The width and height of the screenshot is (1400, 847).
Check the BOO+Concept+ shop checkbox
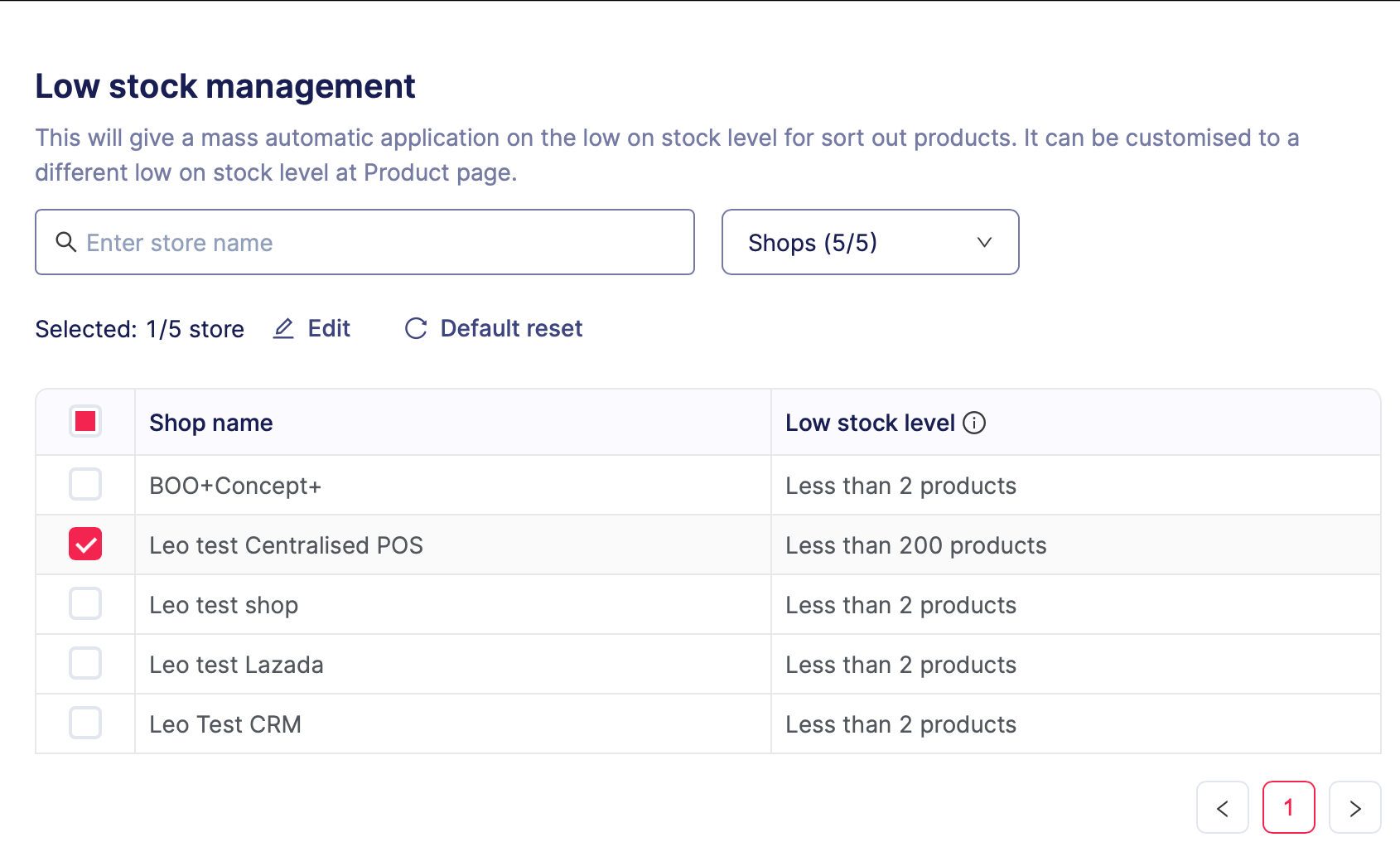pyautogui.click(x=85, y=485)
